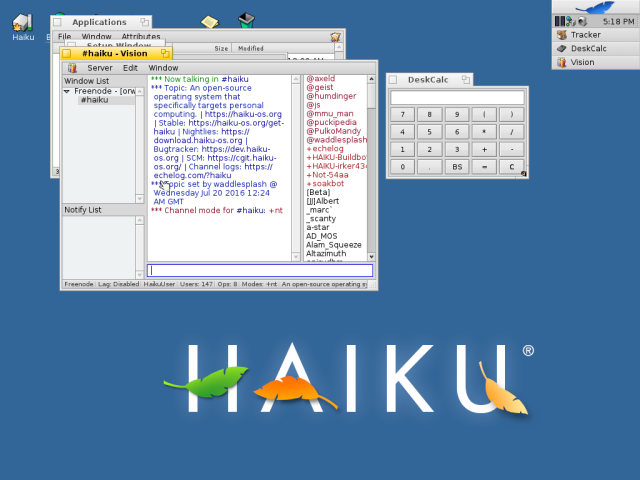Click Notify List scroll up arrow
The image size is (640, 480).
139,220
